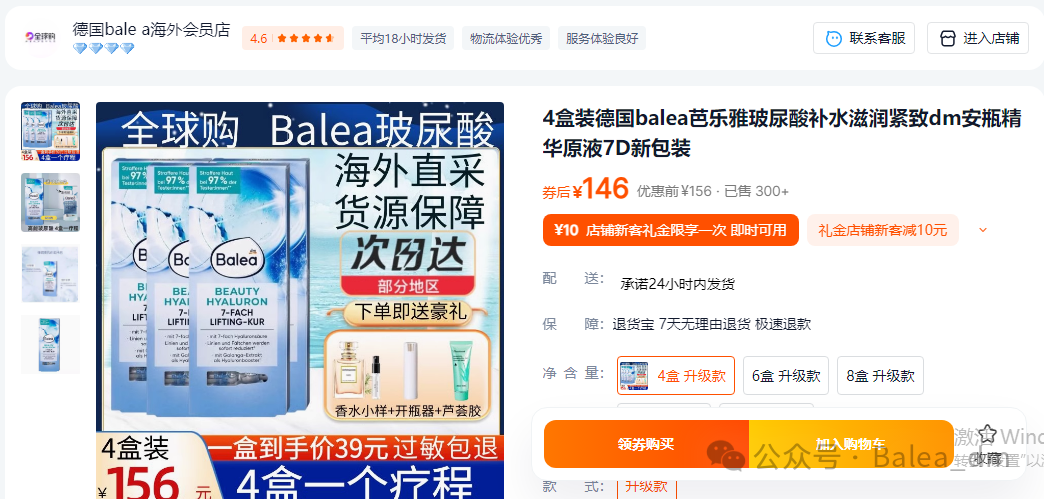The image size is (1044, 499).
Task: Choose the 4盒 升级款 option
Action: (x=676, y=376)
